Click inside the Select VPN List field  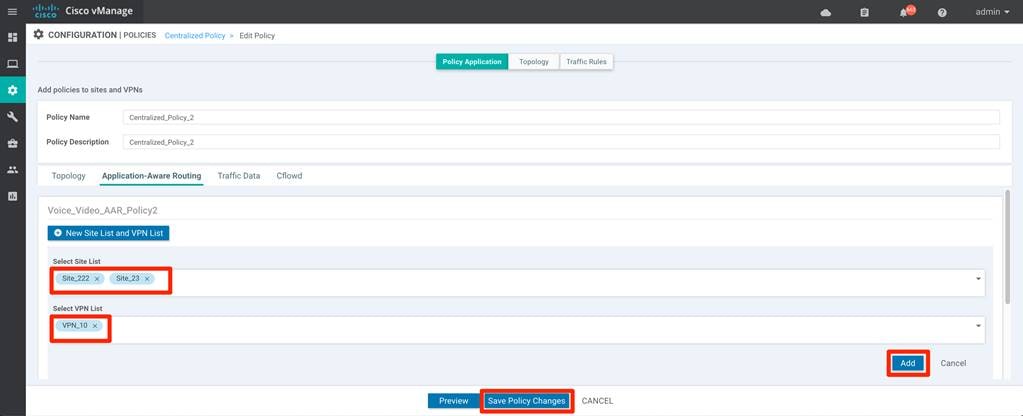tap(519, 330)
